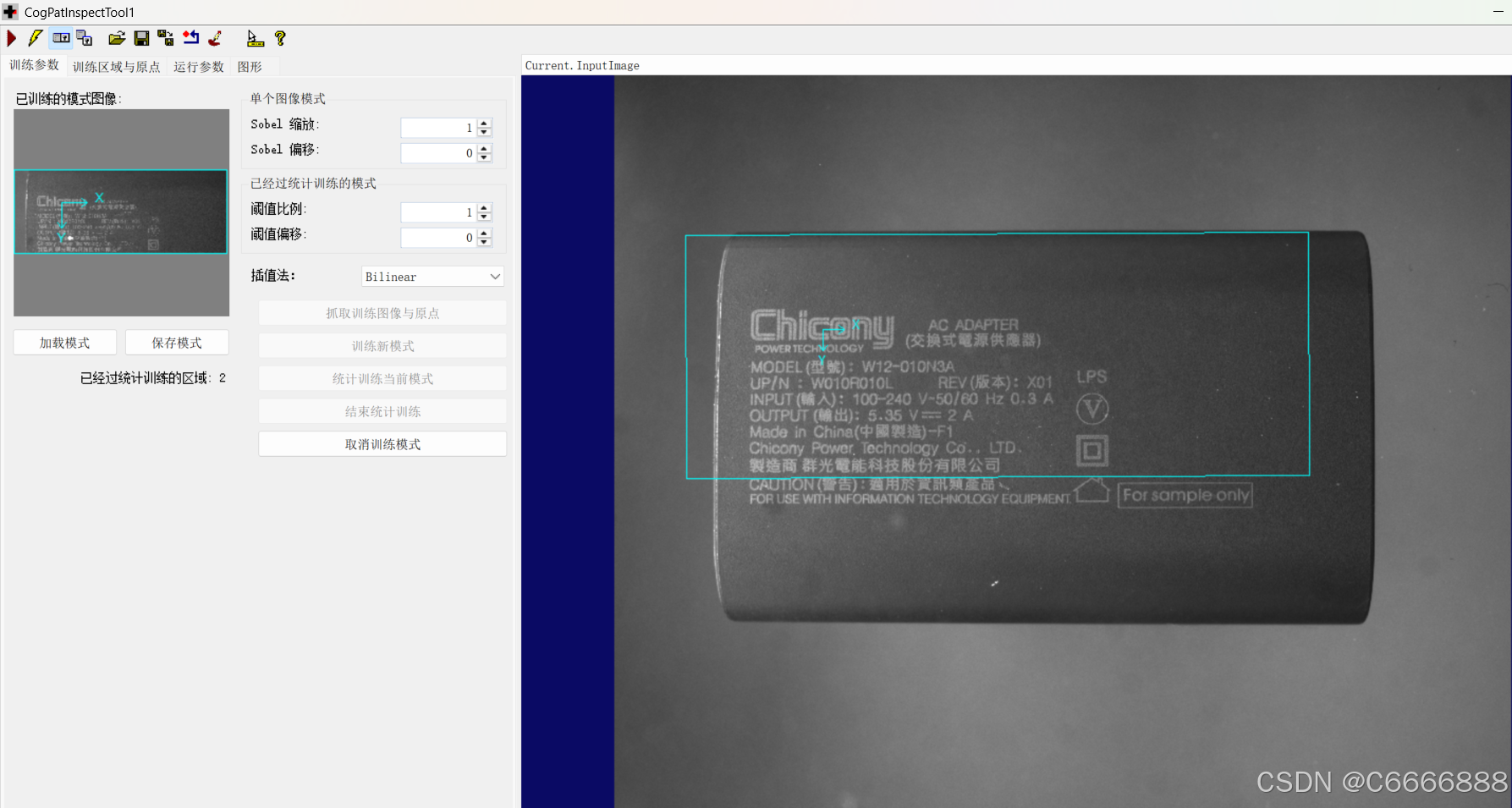Viewport: 1512px width, 808px height.
Task: Switch to the 训练参数 tab
Action: click(x=35, y=65)
